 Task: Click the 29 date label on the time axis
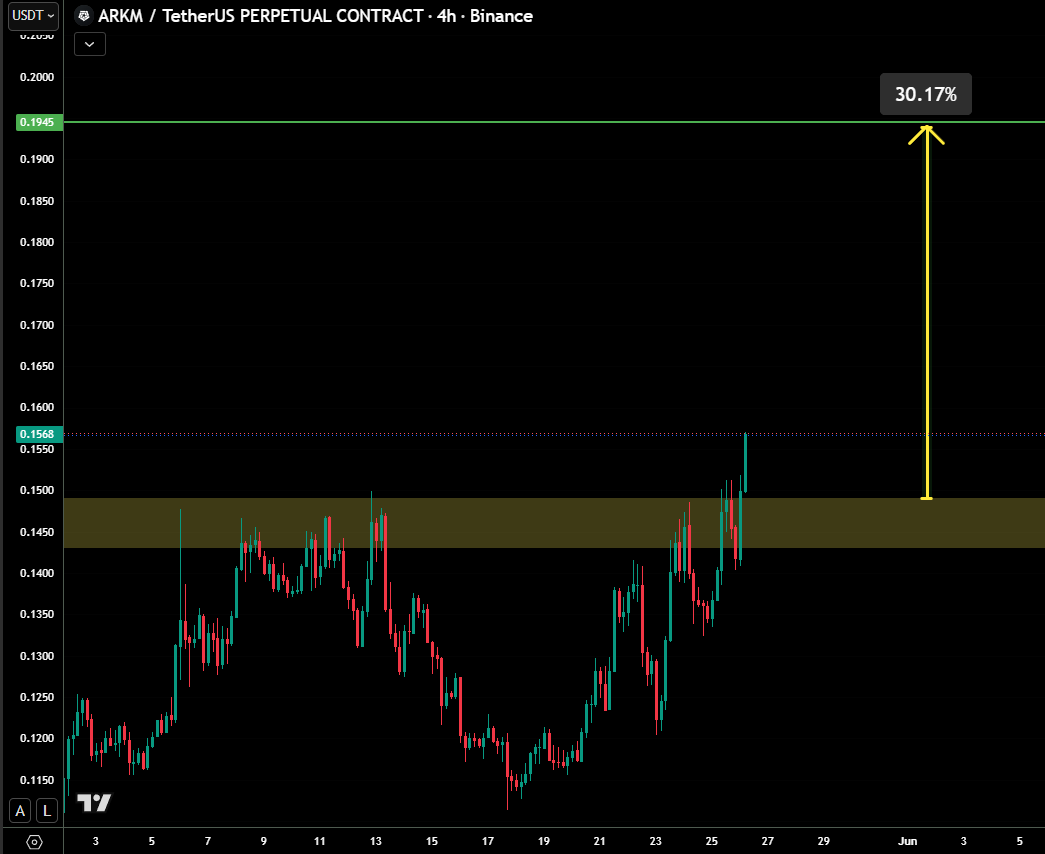(824, 841)
